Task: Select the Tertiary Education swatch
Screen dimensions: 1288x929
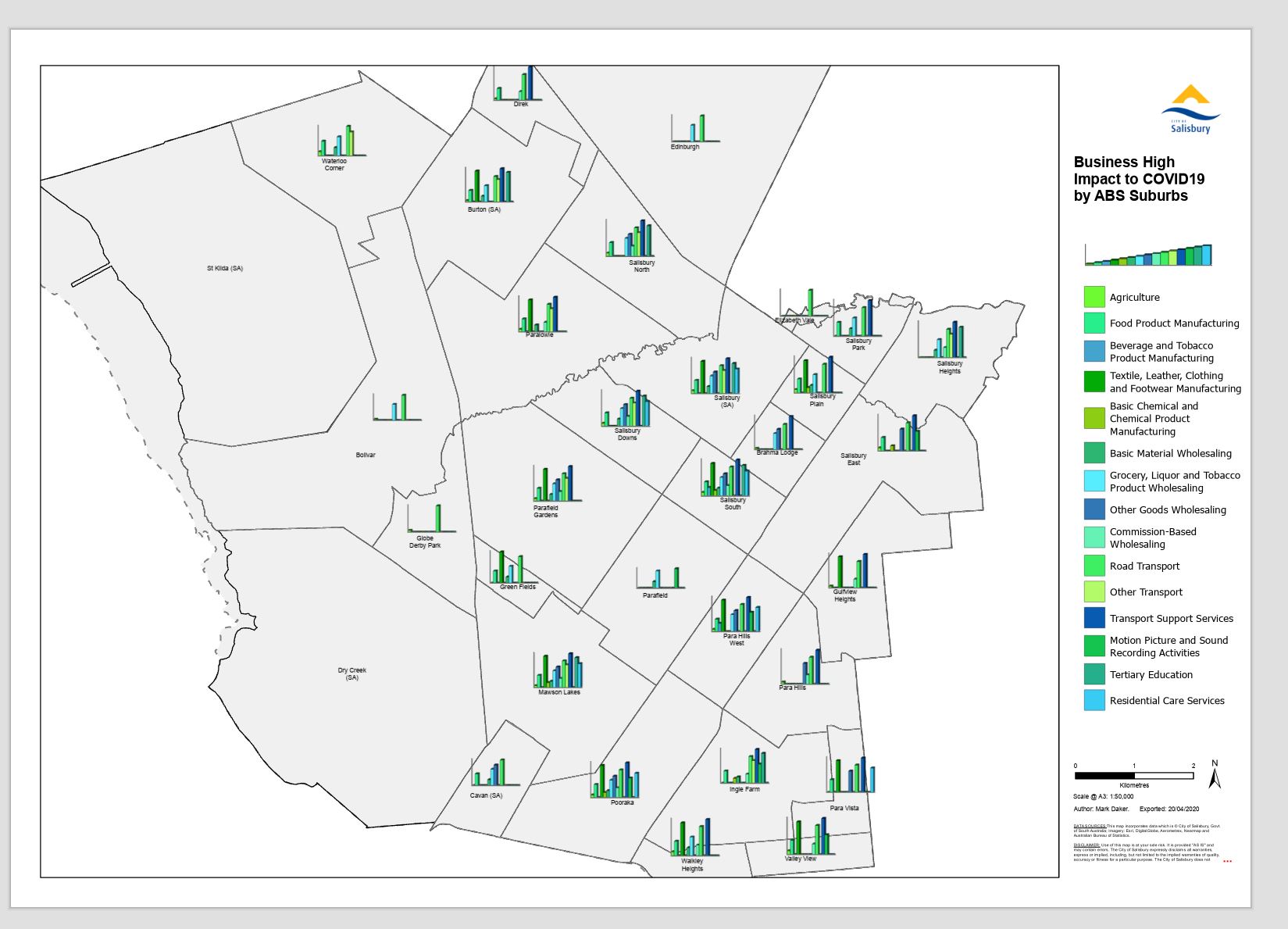Action: tap(1094, 674)
